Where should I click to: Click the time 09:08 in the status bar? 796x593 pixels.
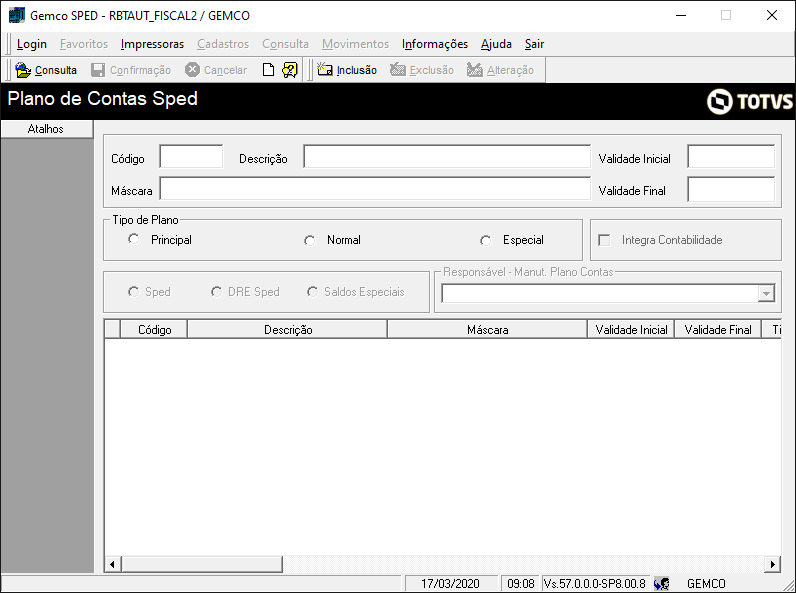tap(521, 584)
